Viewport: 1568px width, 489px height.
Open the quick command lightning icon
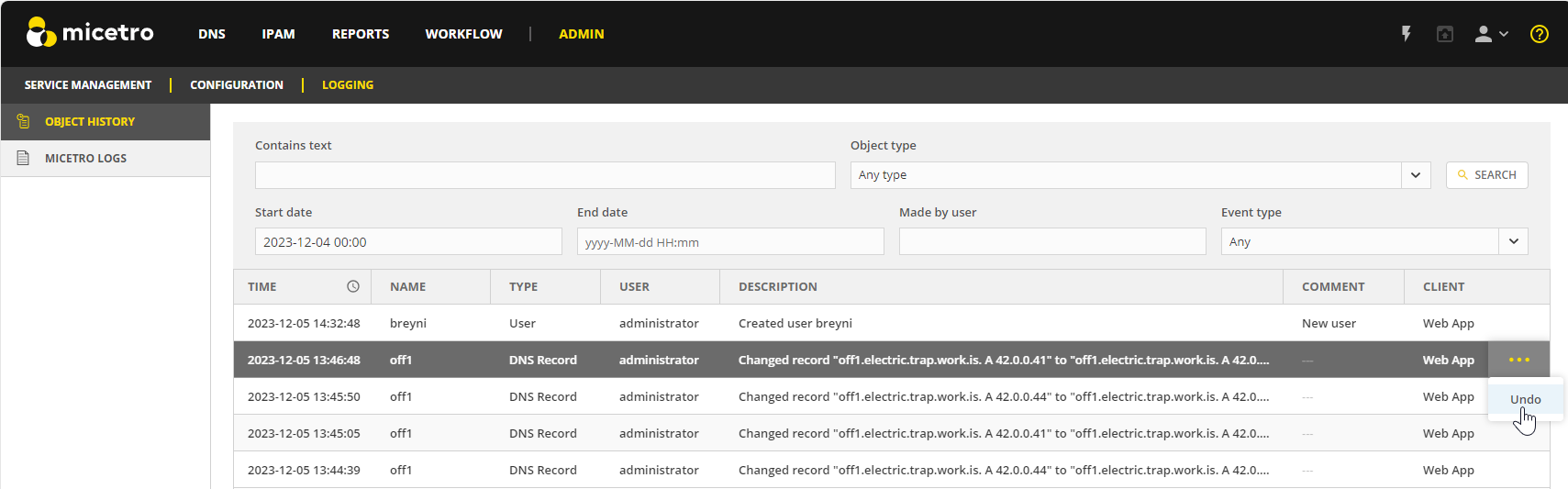(x=1406, y=34)
